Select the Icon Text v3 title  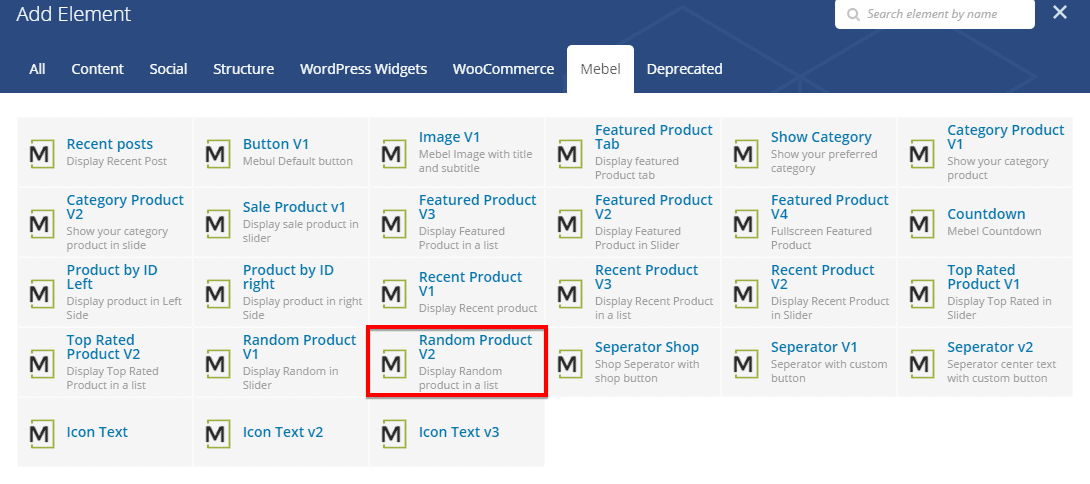pyautogui.click(x=459, y=432)
